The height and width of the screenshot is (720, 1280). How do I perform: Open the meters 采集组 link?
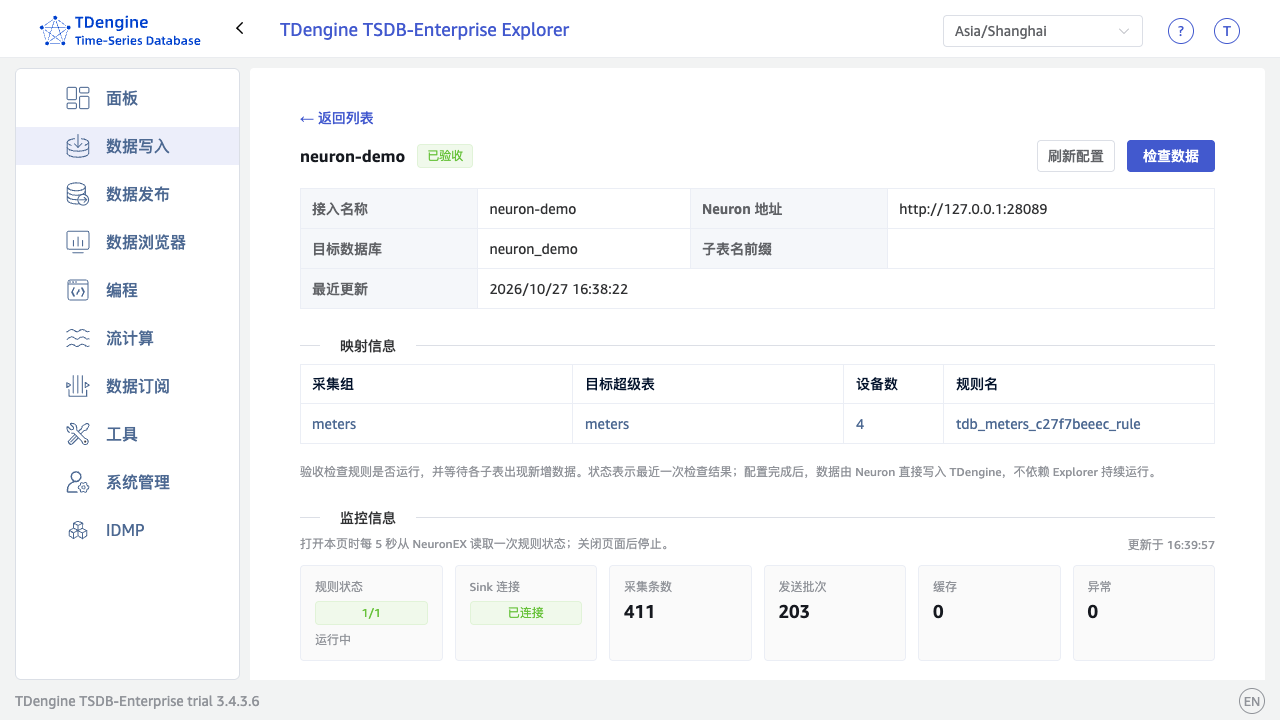334,424
